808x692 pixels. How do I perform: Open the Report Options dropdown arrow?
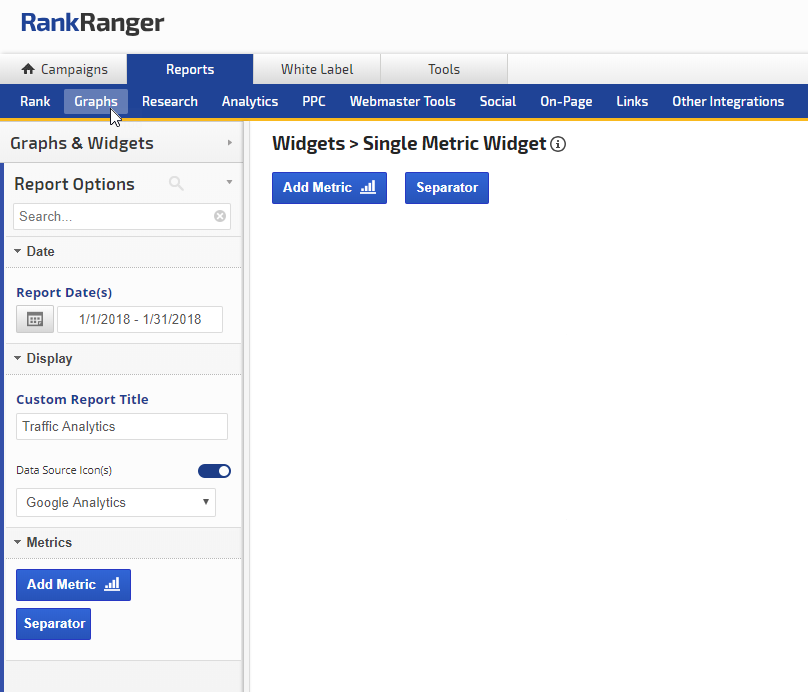229,183
